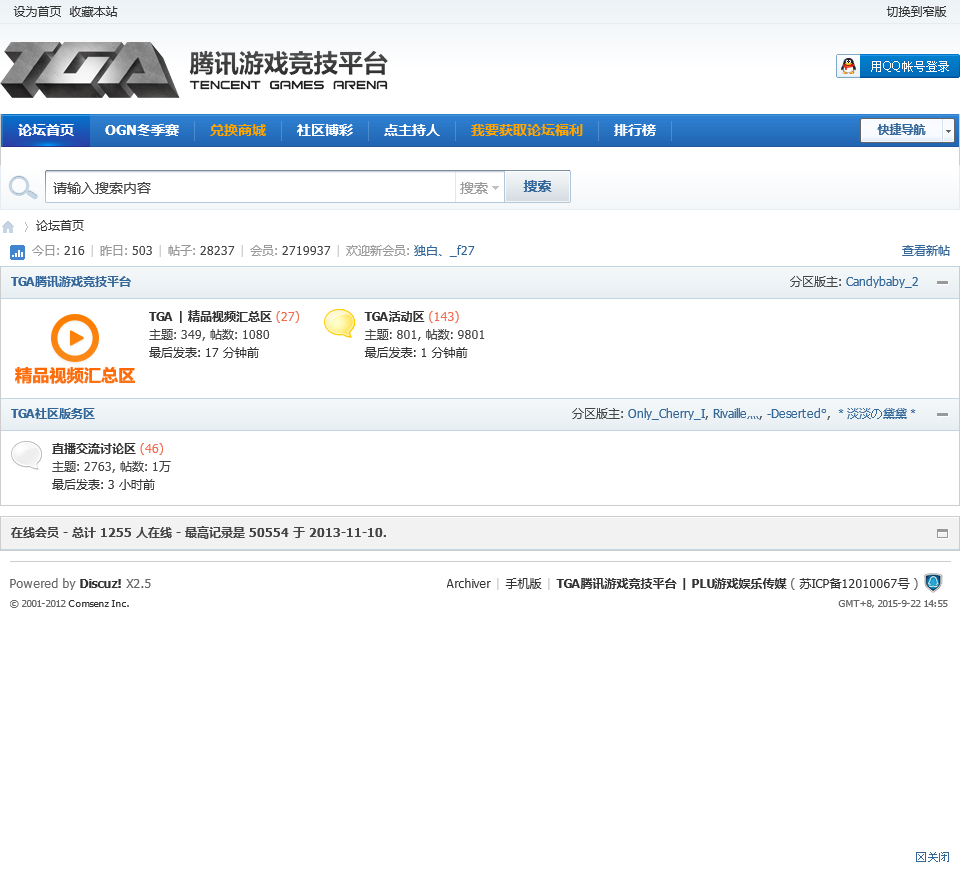This screenshot has width=960, height=873.
Task: Open 手机版 mobile version link
Action: tap(523, 583)
